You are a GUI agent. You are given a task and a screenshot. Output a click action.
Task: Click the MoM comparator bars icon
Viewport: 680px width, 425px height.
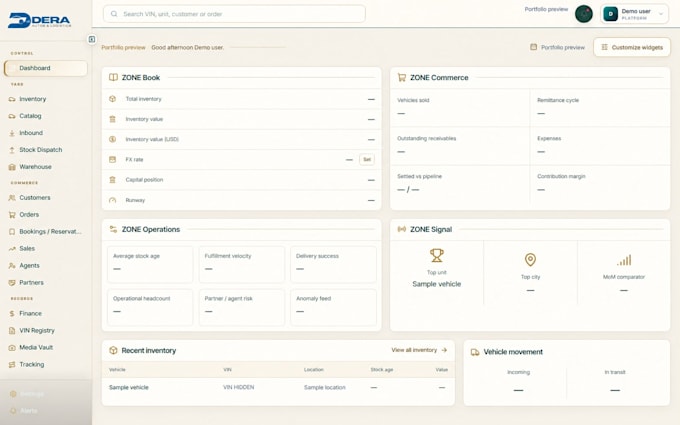[624, 260]
